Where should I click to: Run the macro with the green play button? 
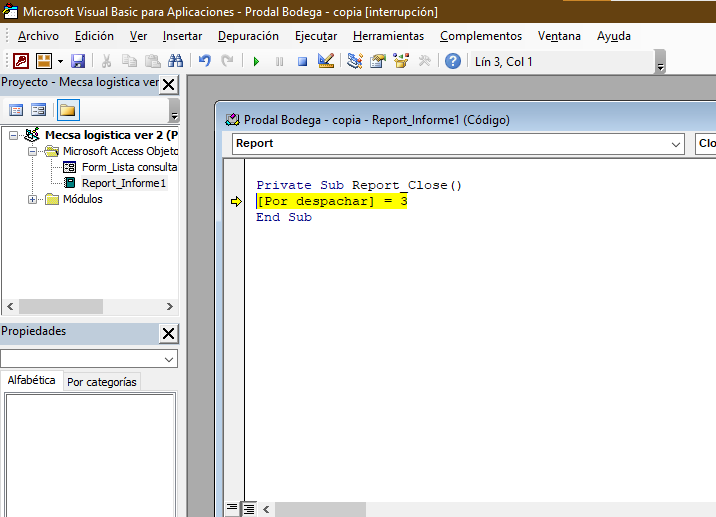tap(256, 61)
